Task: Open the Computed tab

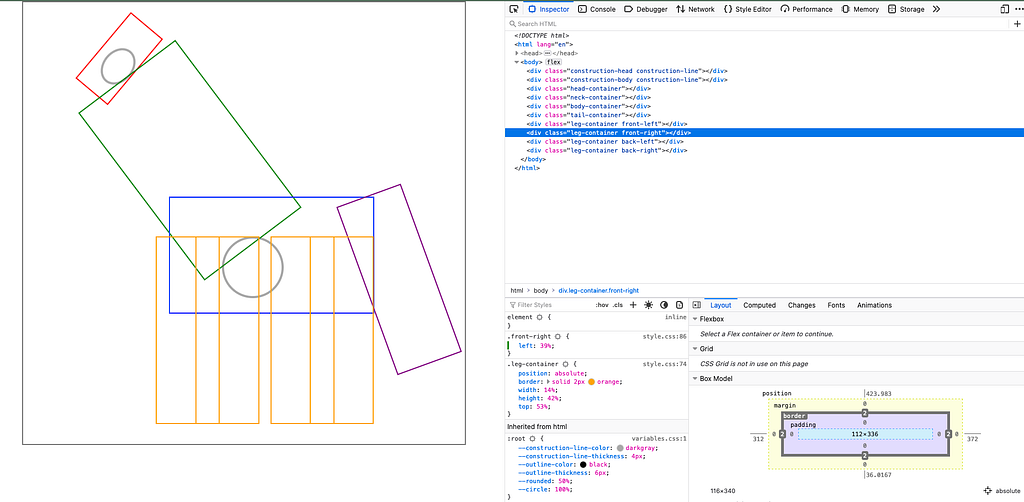Action: pyautogui.click(x=759, y=305)
